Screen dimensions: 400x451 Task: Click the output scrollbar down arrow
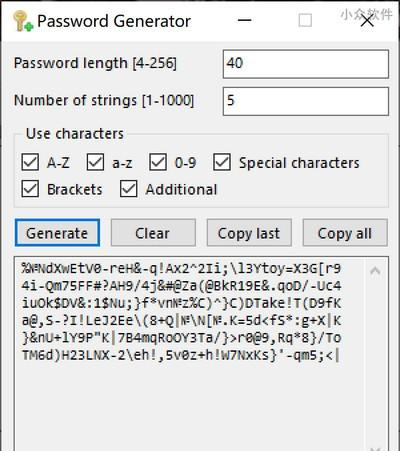pyautogui.click(x=375, y=448)
